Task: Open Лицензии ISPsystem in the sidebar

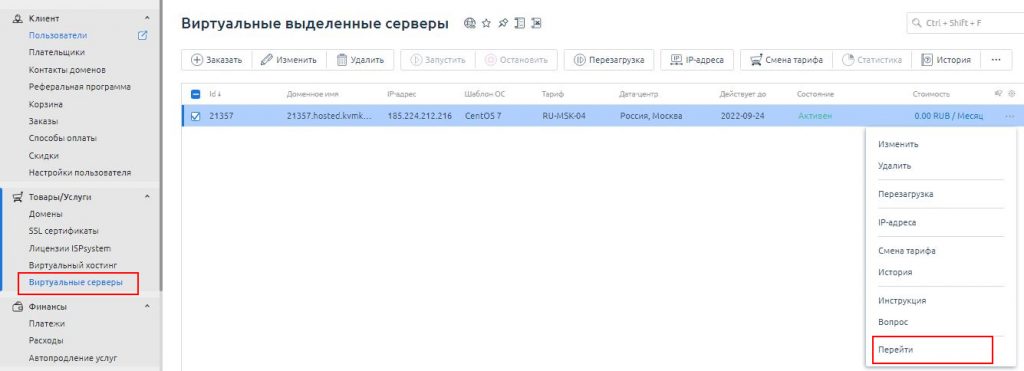Action: pos(69,248)
